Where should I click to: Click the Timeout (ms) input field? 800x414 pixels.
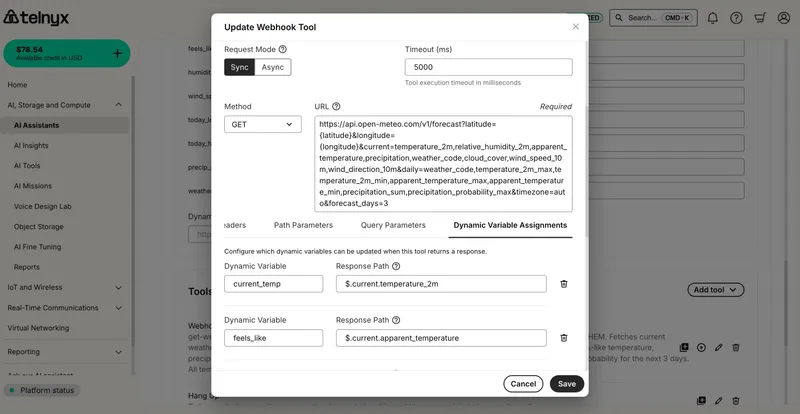coord(488,67)
